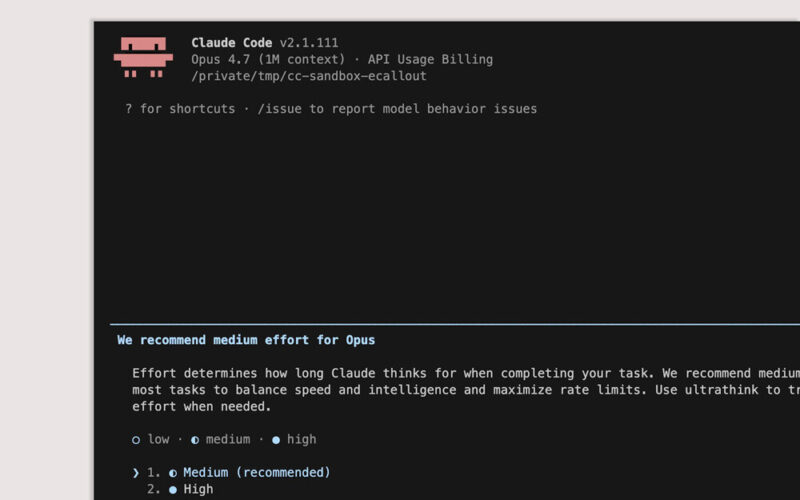Click the Opus 4.7 (1M context) model label

(268, 60)
